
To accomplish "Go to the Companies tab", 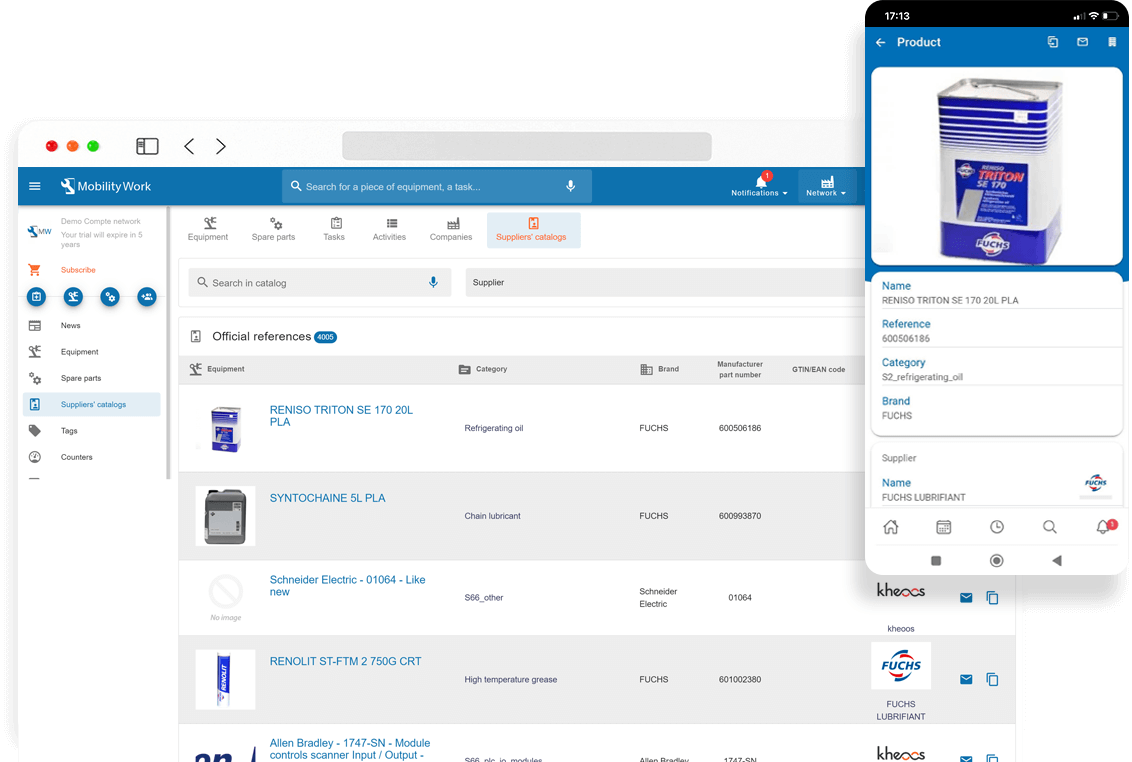I will [x=451, y=230].
